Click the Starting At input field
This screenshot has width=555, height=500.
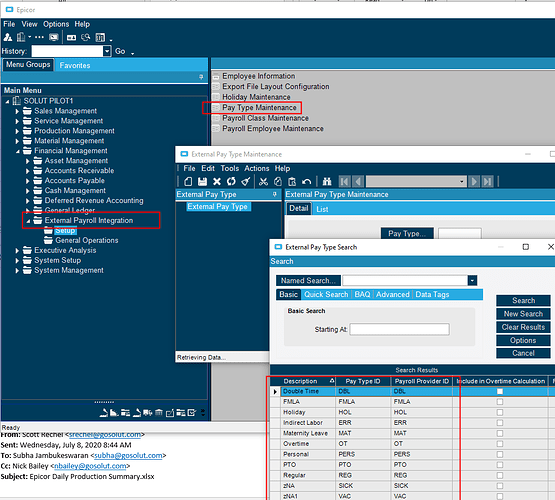[399, 329]
